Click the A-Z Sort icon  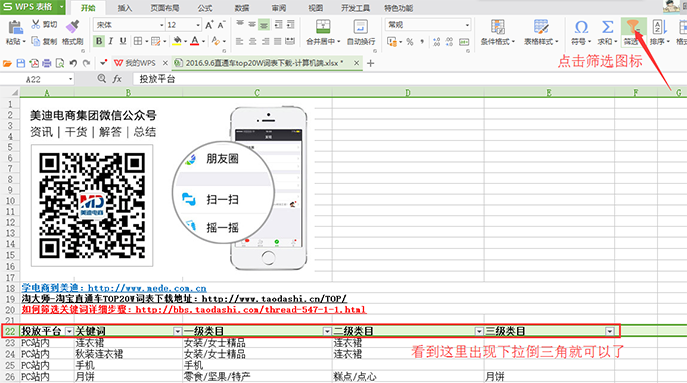click(x=659, y=27)
